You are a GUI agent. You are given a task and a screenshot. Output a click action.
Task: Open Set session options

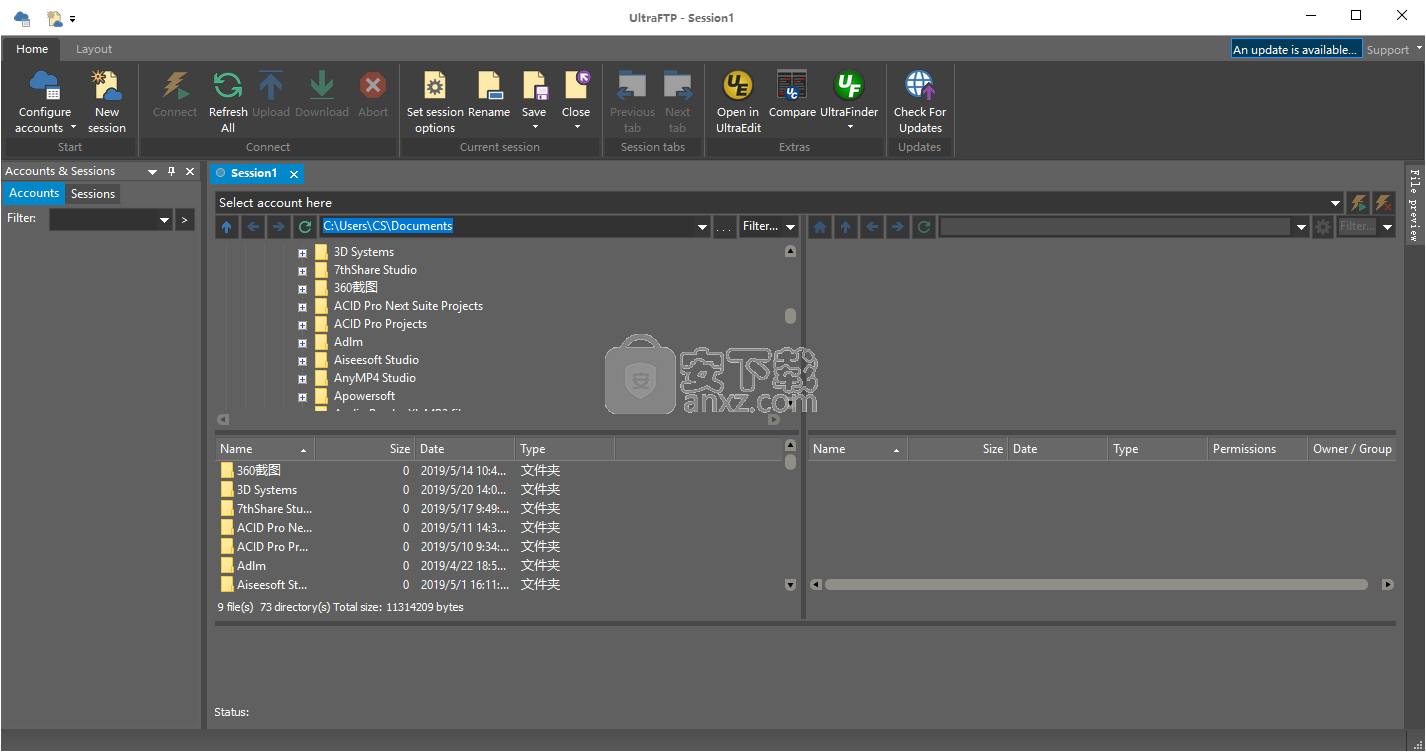435,101
